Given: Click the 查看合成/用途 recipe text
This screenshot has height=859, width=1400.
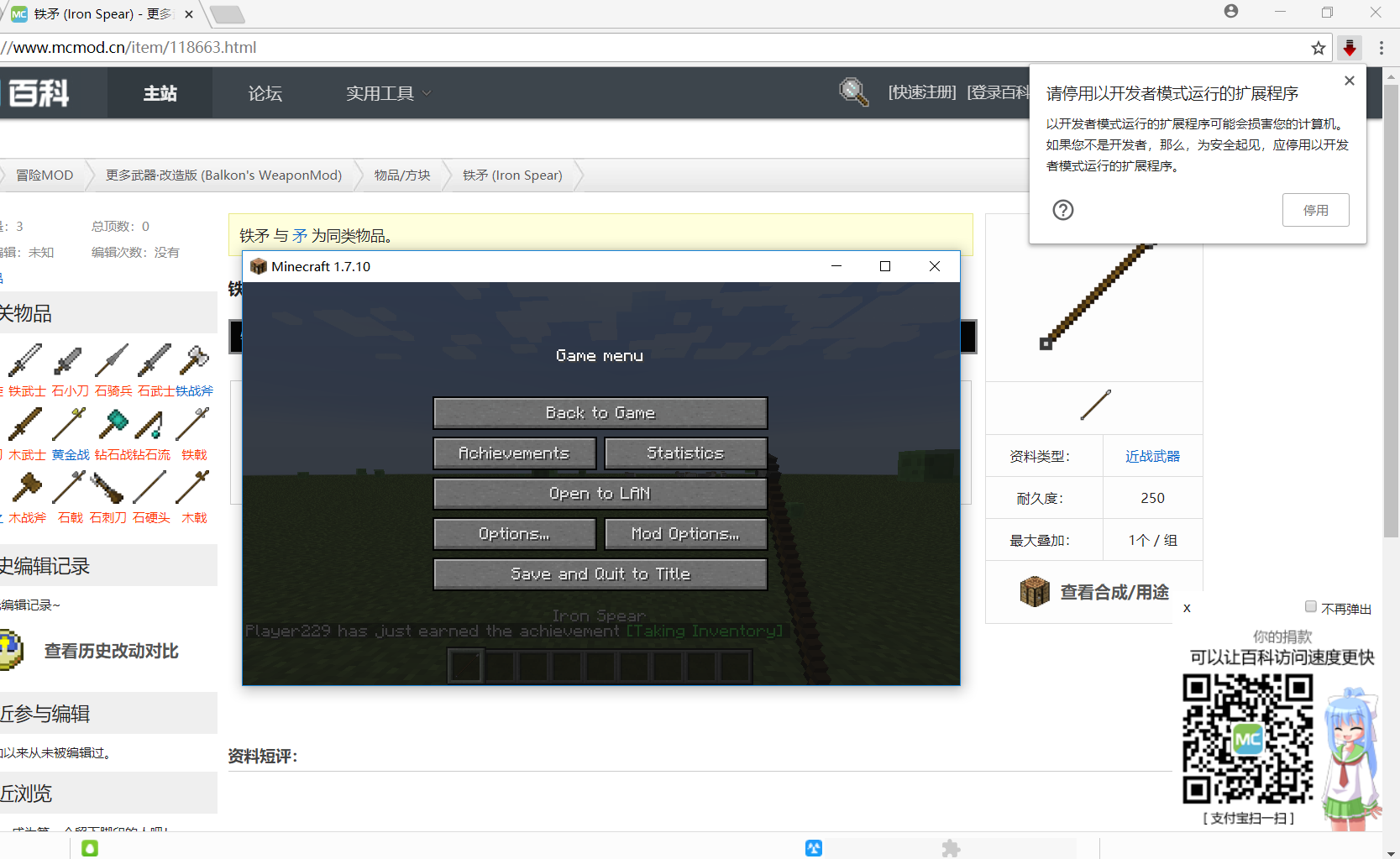Looking at the screenshot, I should (x=1114, y=592).
